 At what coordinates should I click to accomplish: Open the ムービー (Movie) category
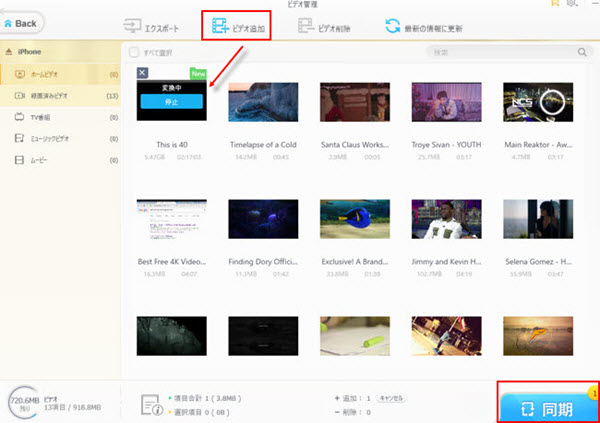60,160
